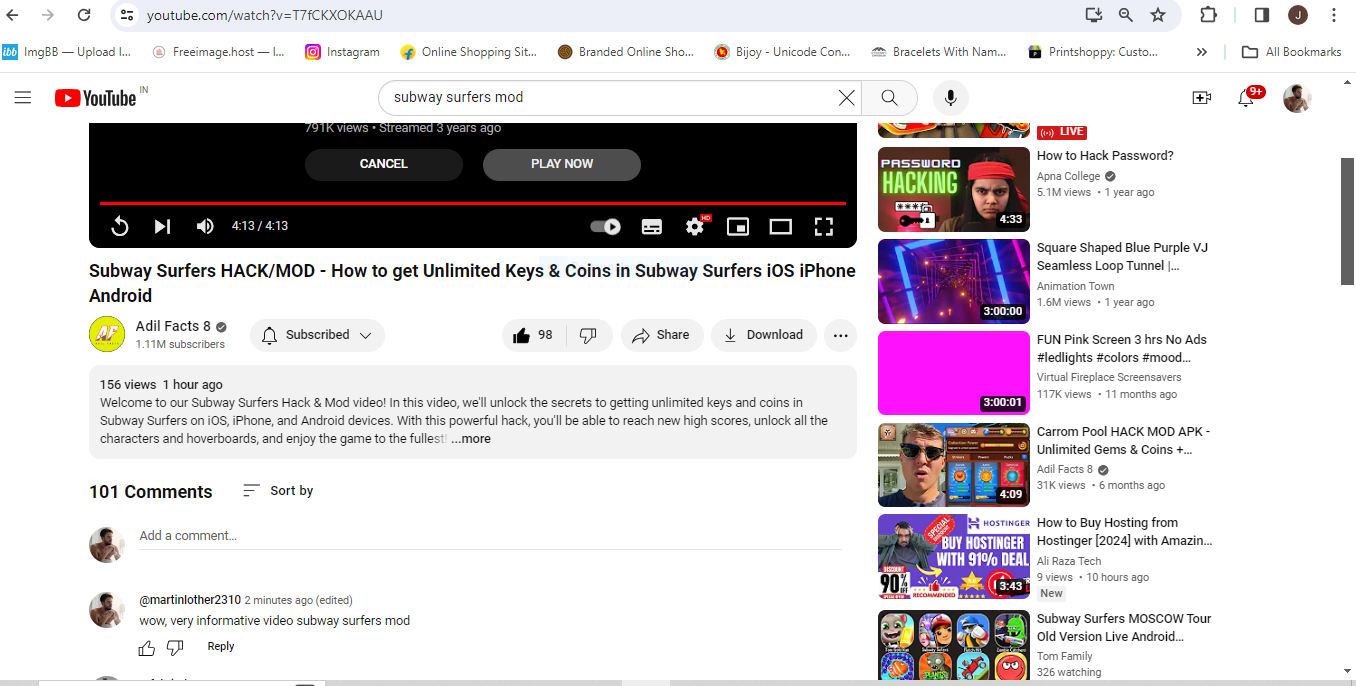Reply to martinlother2310's comment
Viewport: 1356px width, 686px height.
[221, 647]
